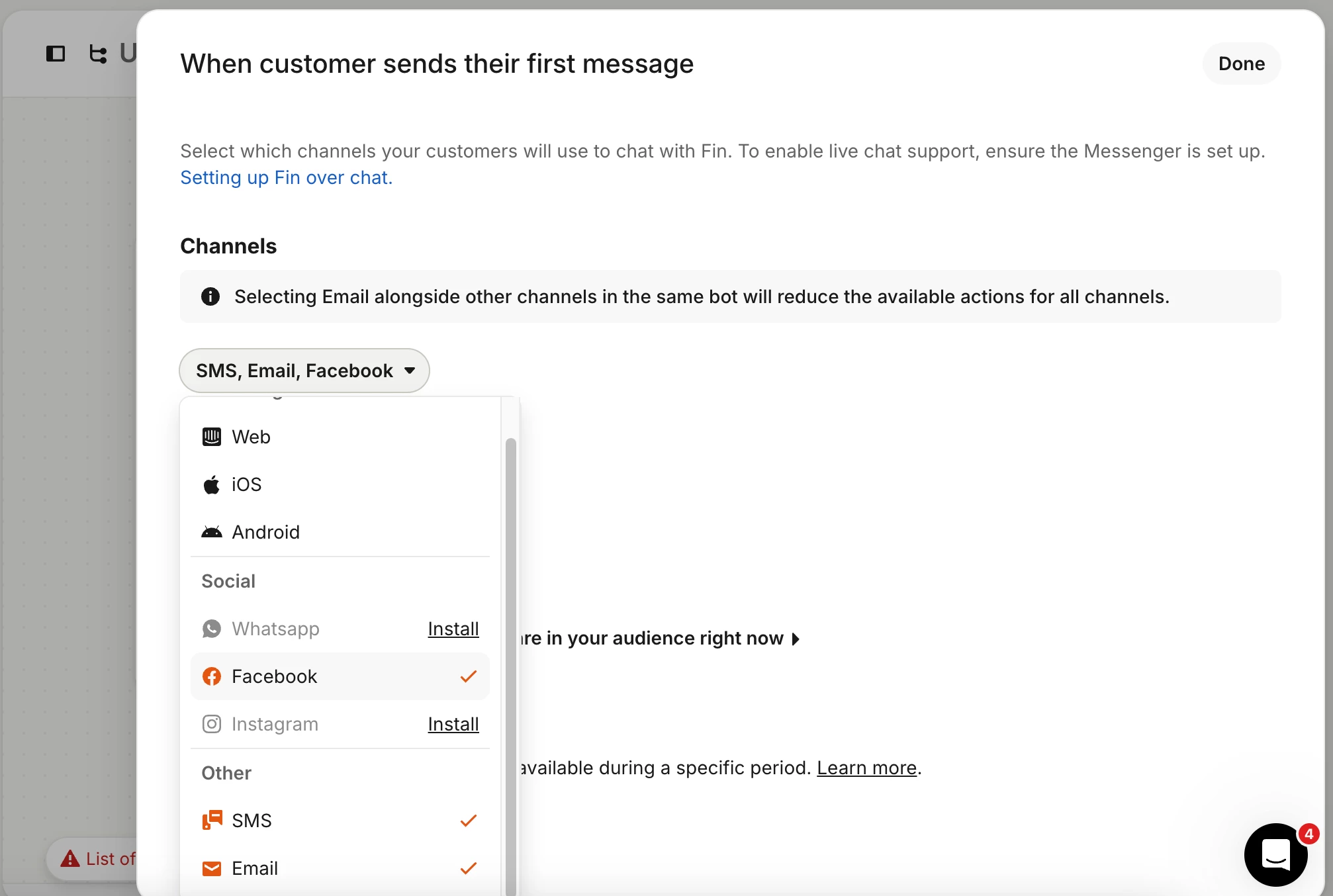Click the List of errors button
The height and width of the screenshot is (896, 1333).
point(93,859)
